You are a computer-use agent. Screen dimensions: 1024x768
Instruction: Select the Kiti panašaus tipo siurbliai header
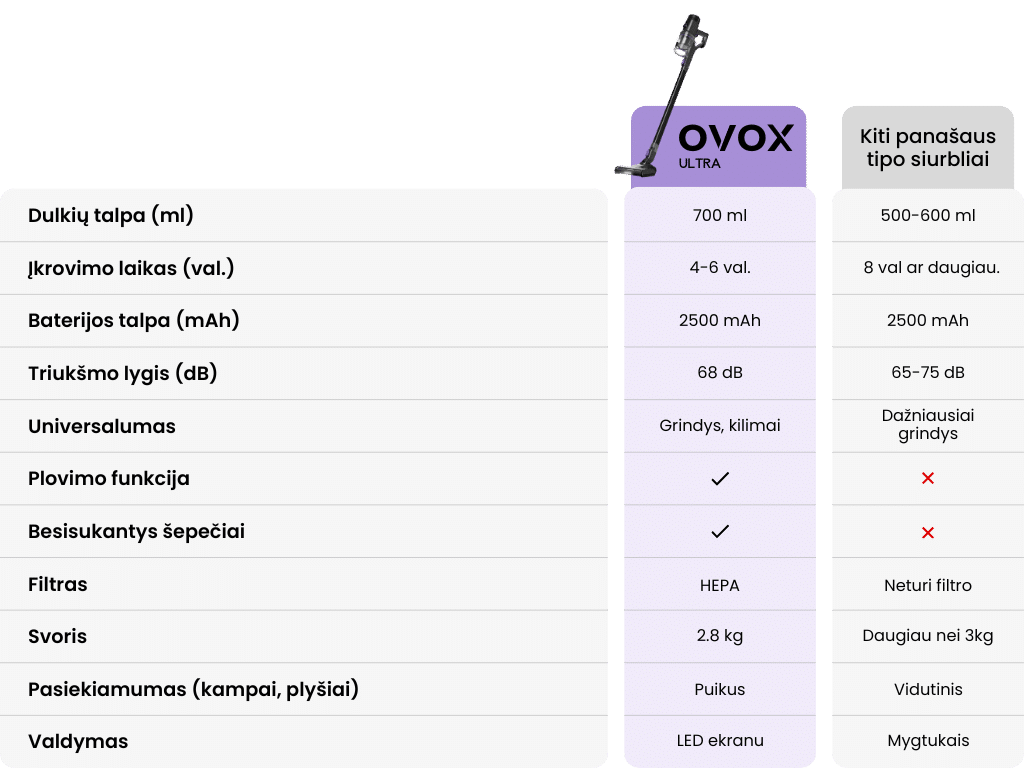tap(927, 147)
